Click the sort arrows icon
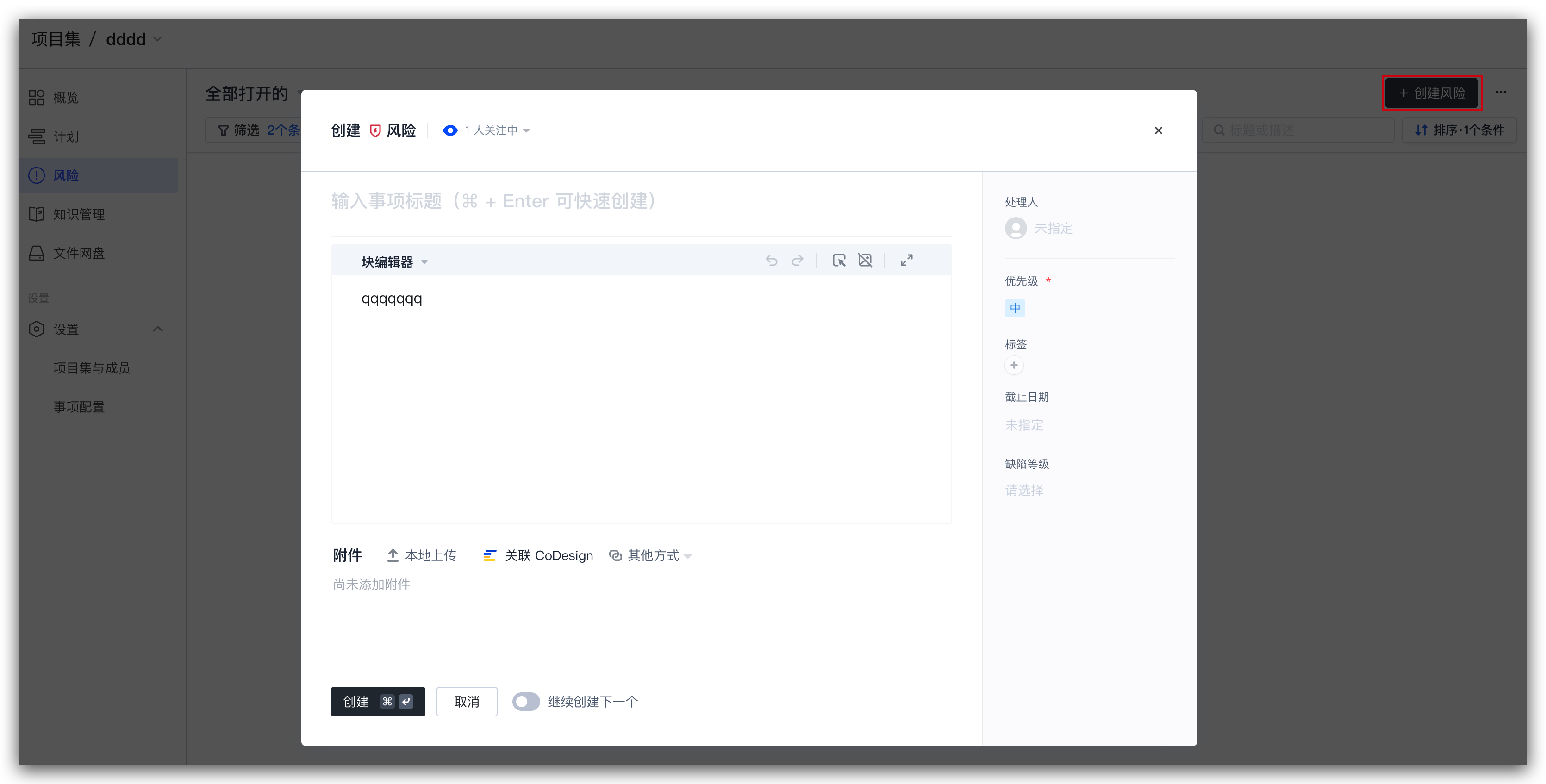The width and height of the screenshot is (1546, 784). point(1421,130)
